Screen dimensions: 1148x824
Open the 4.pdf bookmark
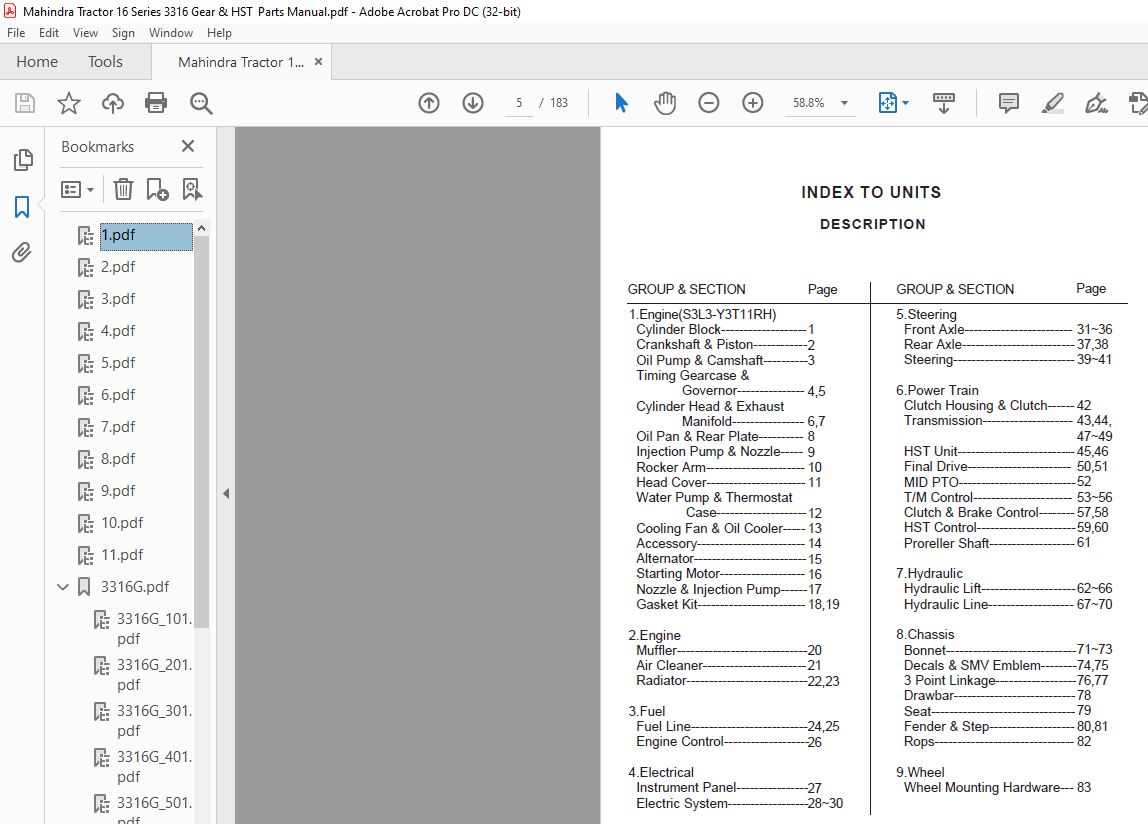(x=118, y=331)
